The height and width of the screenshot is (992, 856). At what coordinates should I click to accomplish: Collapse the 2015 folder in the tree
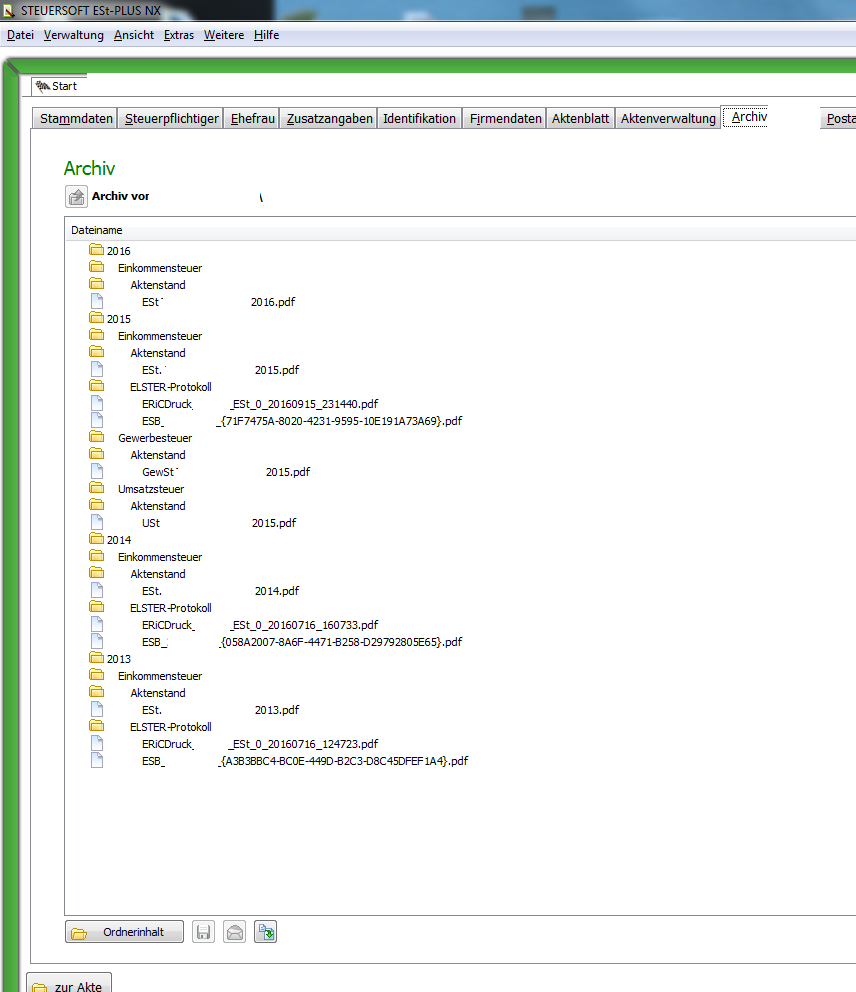coord(96,318)
